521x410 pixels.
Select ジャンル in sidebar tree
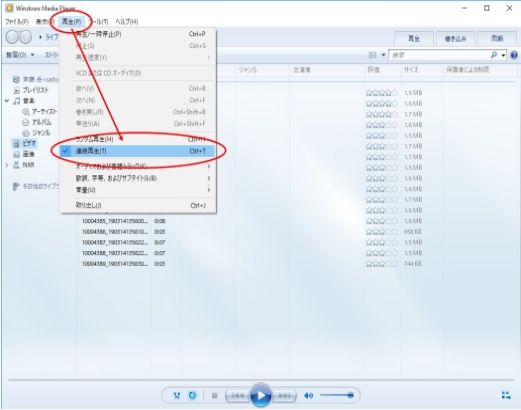[36, 133]
